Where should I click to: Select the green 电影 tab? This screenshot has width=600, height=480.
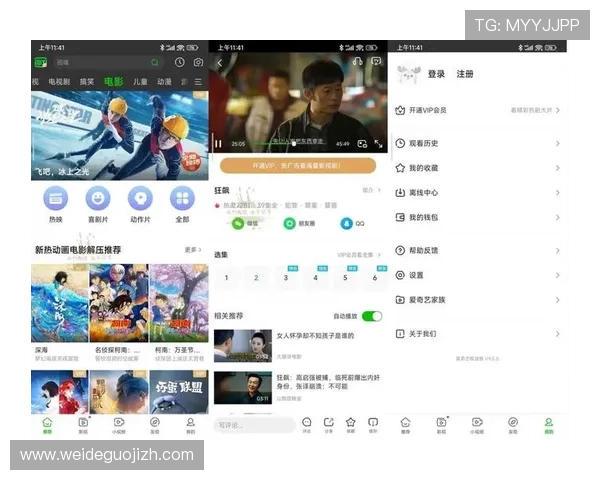(114, 82)
